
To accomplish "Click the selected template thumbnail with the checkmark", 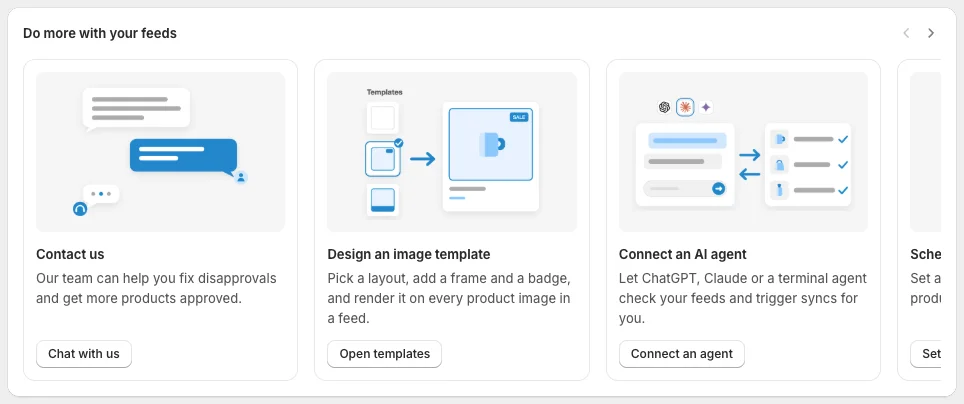I will point(383,159).
